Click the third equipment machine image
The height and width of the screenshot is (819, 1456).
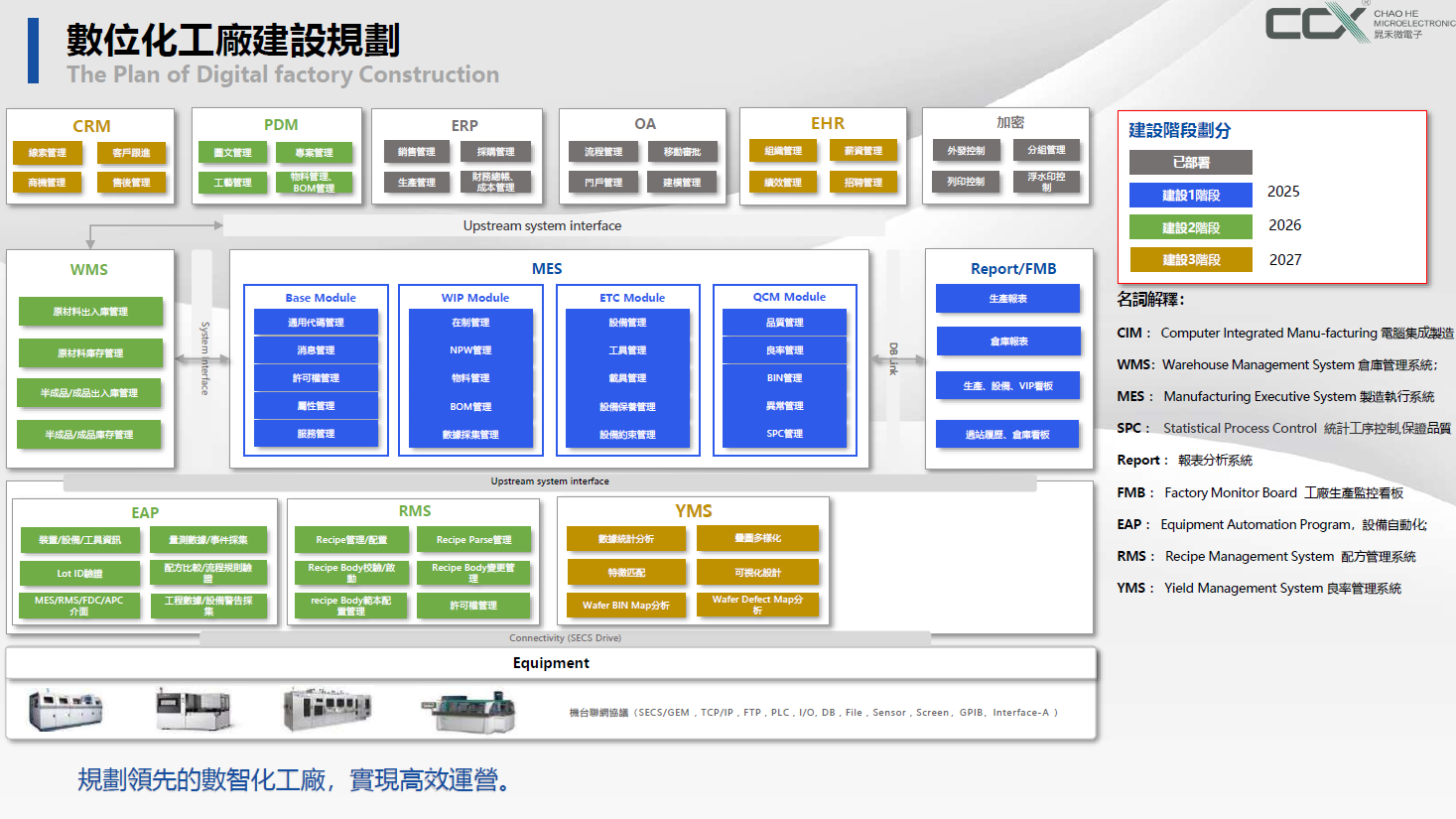click(x=327, y=709)
